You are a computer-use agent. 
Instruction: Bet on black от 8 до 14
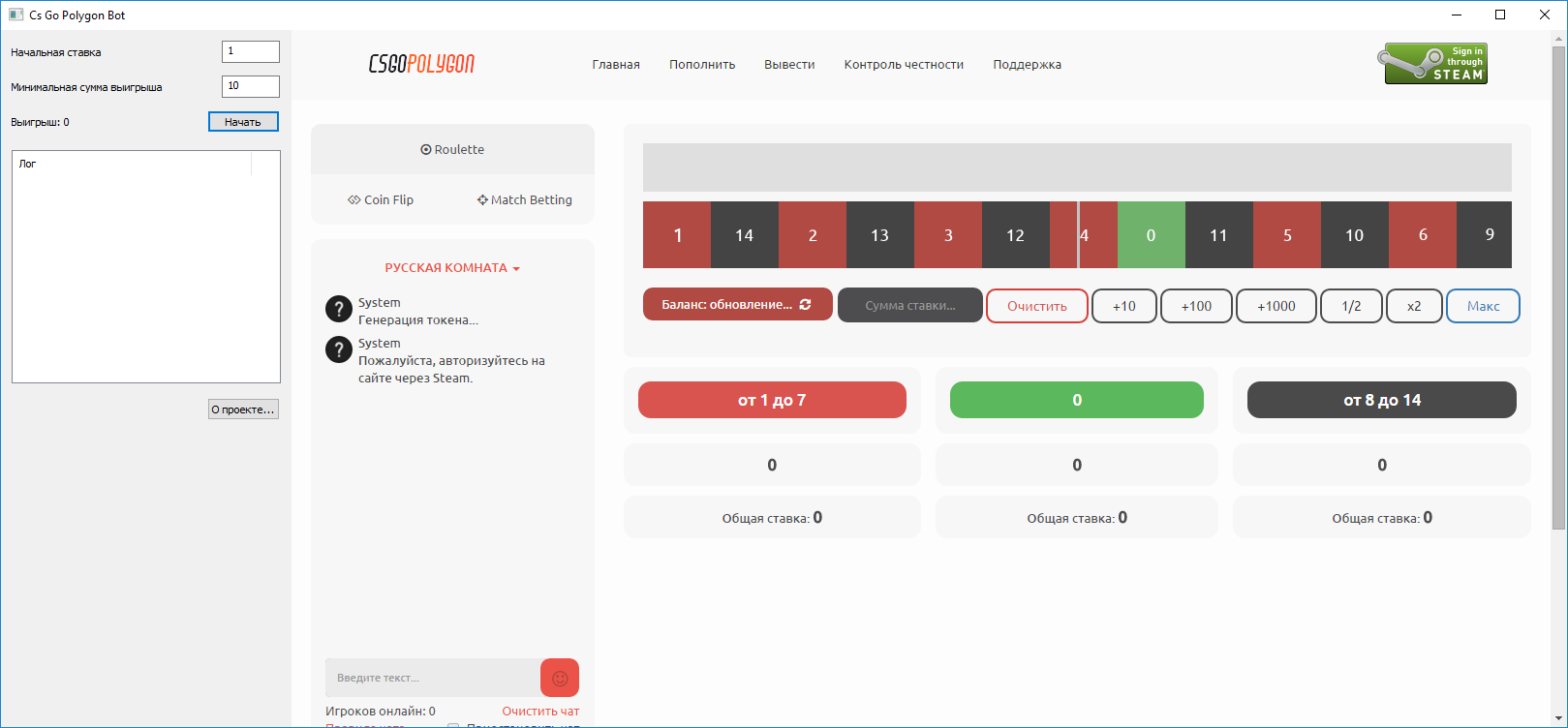coord(1382,400)
